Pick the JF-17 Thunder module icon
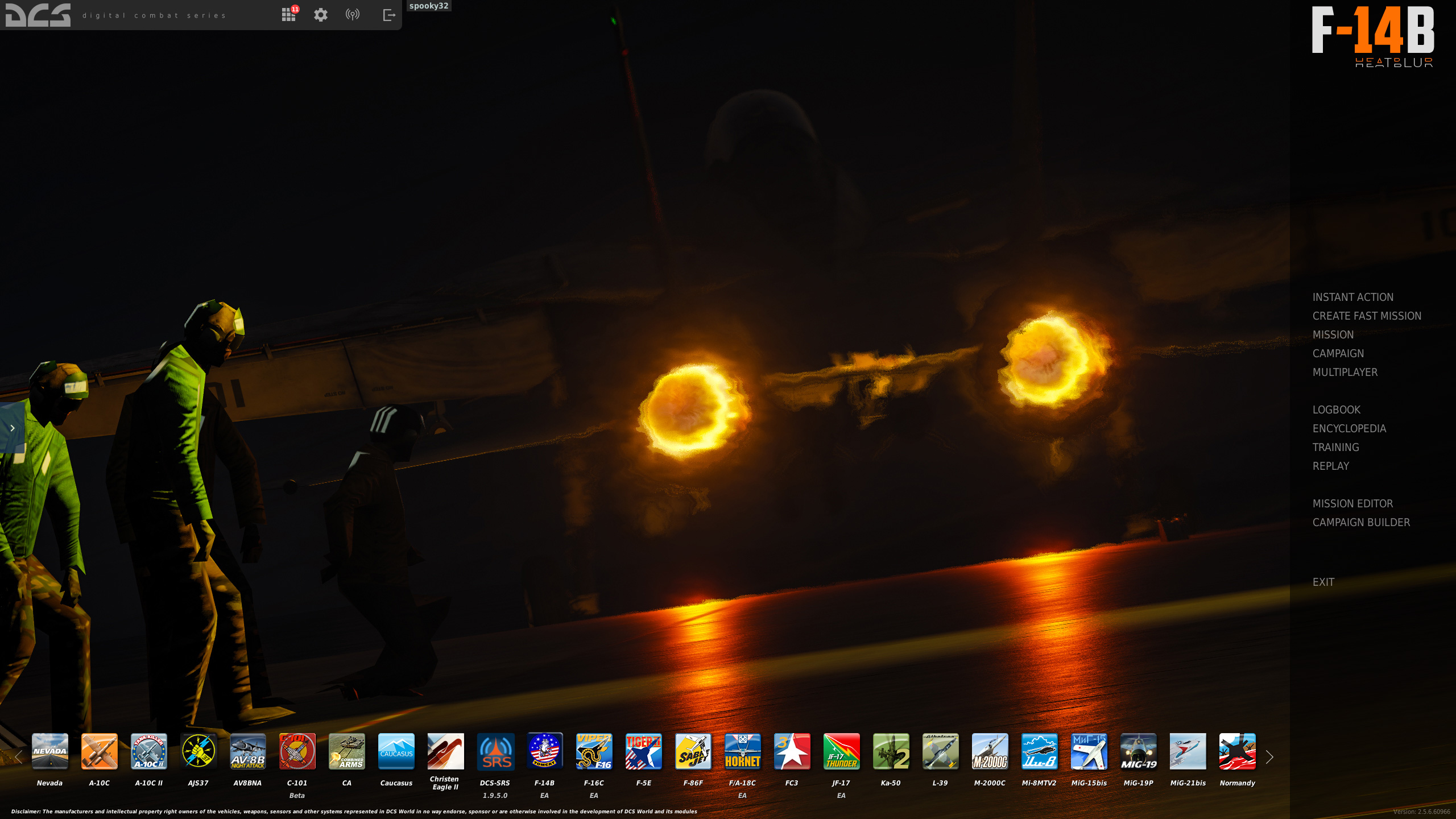 [x=841, y=751]
